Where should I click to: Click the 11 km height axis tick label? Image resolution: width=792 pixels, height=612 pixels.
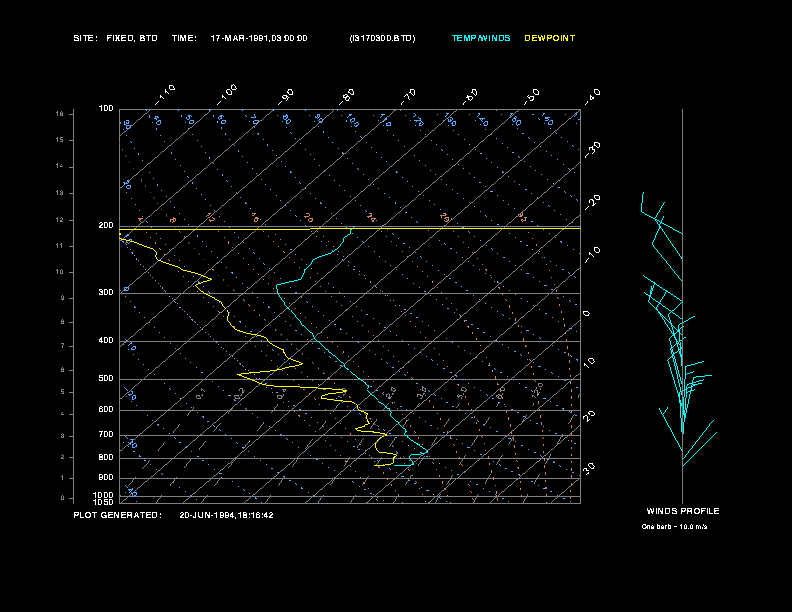click(x=60, y=246)
